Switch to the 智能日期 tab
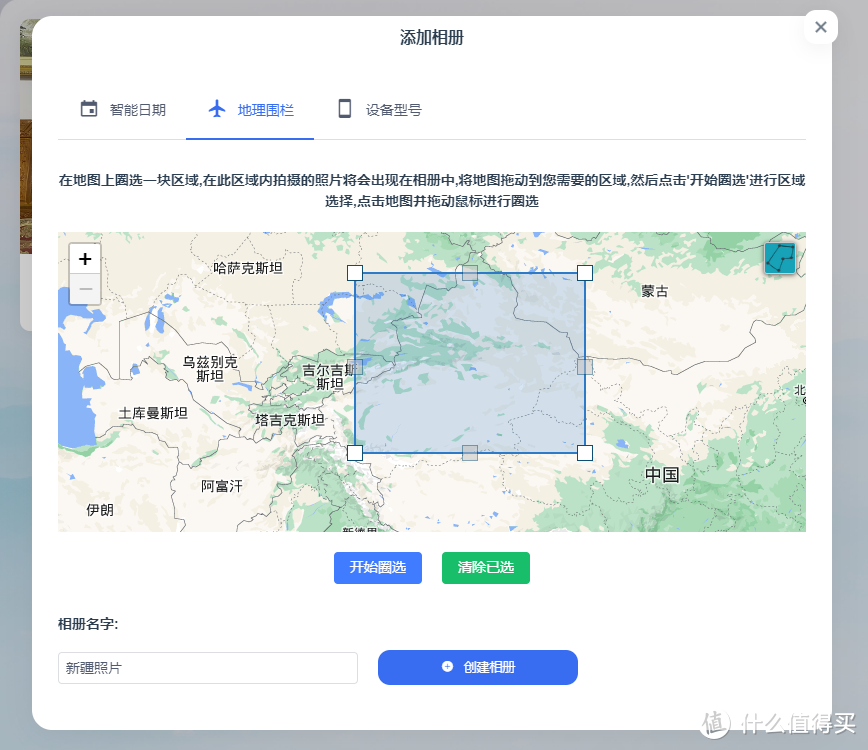 click(x=122, y=109)
